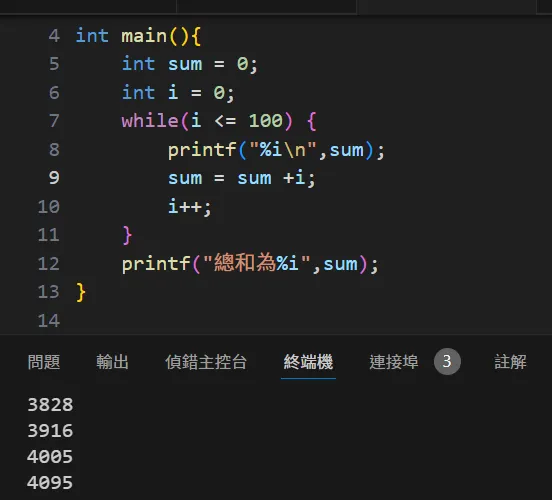Place cursor on 'int main(){' line
The height and width of the screenshot is (500, 552).
(x=138, y=36)
